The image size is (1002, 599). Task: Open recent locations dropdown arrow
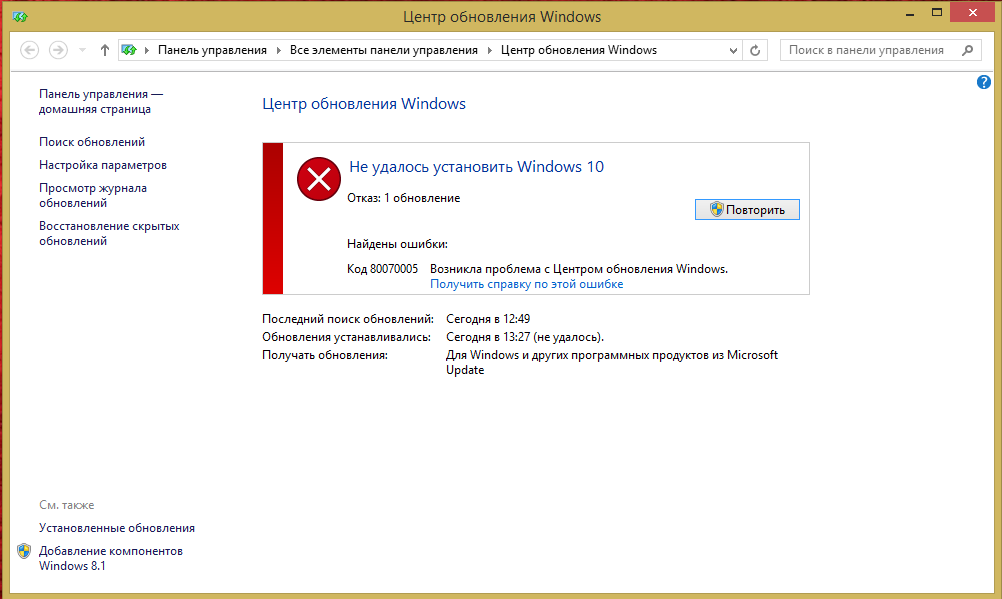pos(82,50)
